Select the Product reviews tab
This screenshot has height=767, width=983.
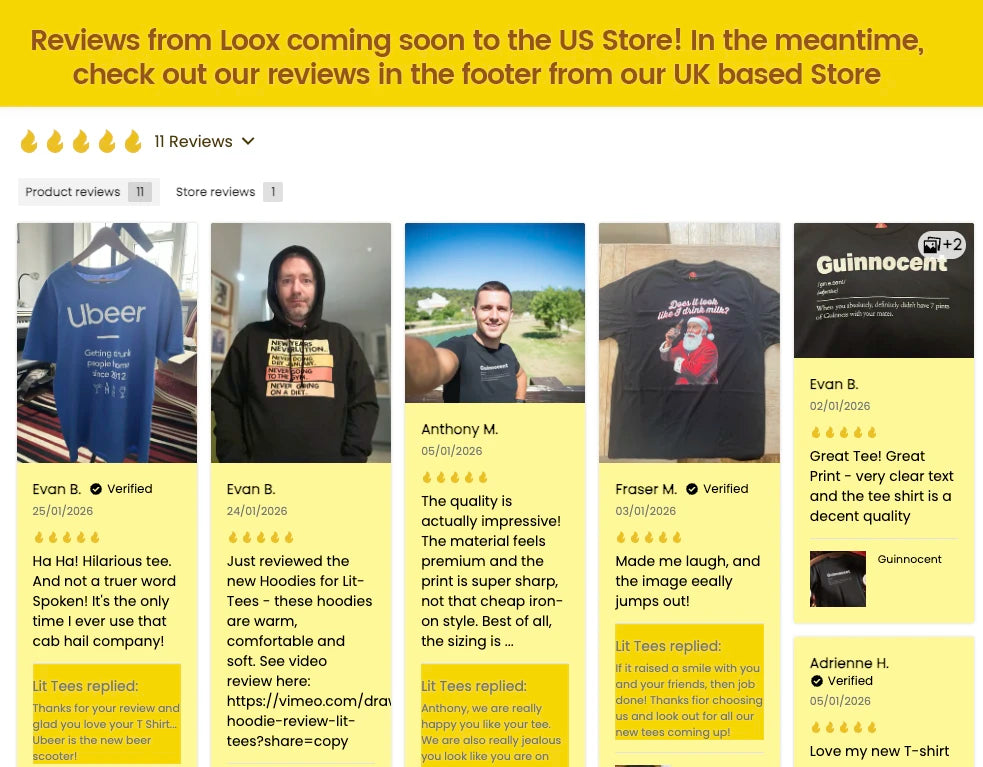88,192
